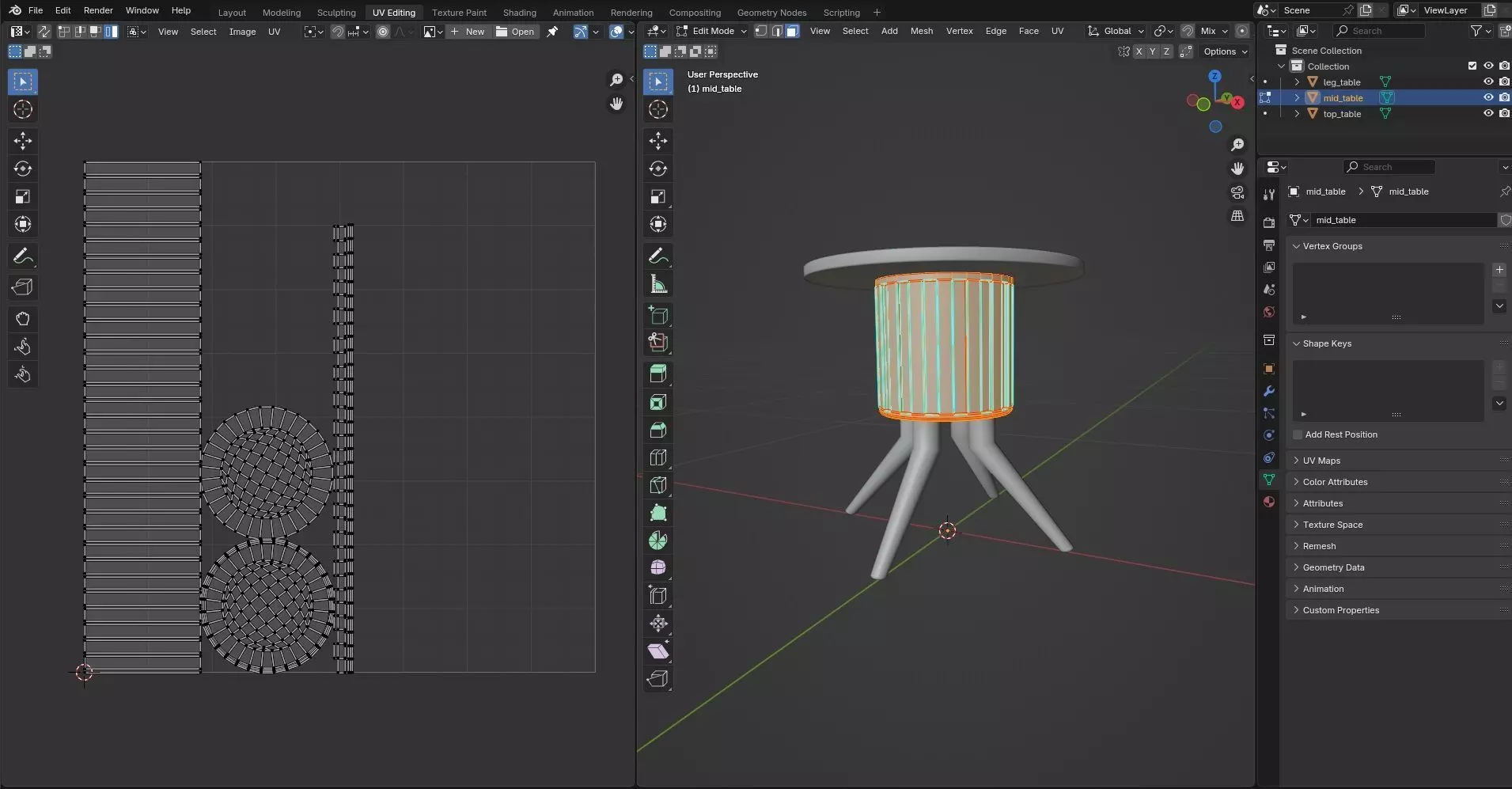Viewport: 1512px width, 789px height.
Task: Select the Add Cube tool
Action: (x=658, y=316)
